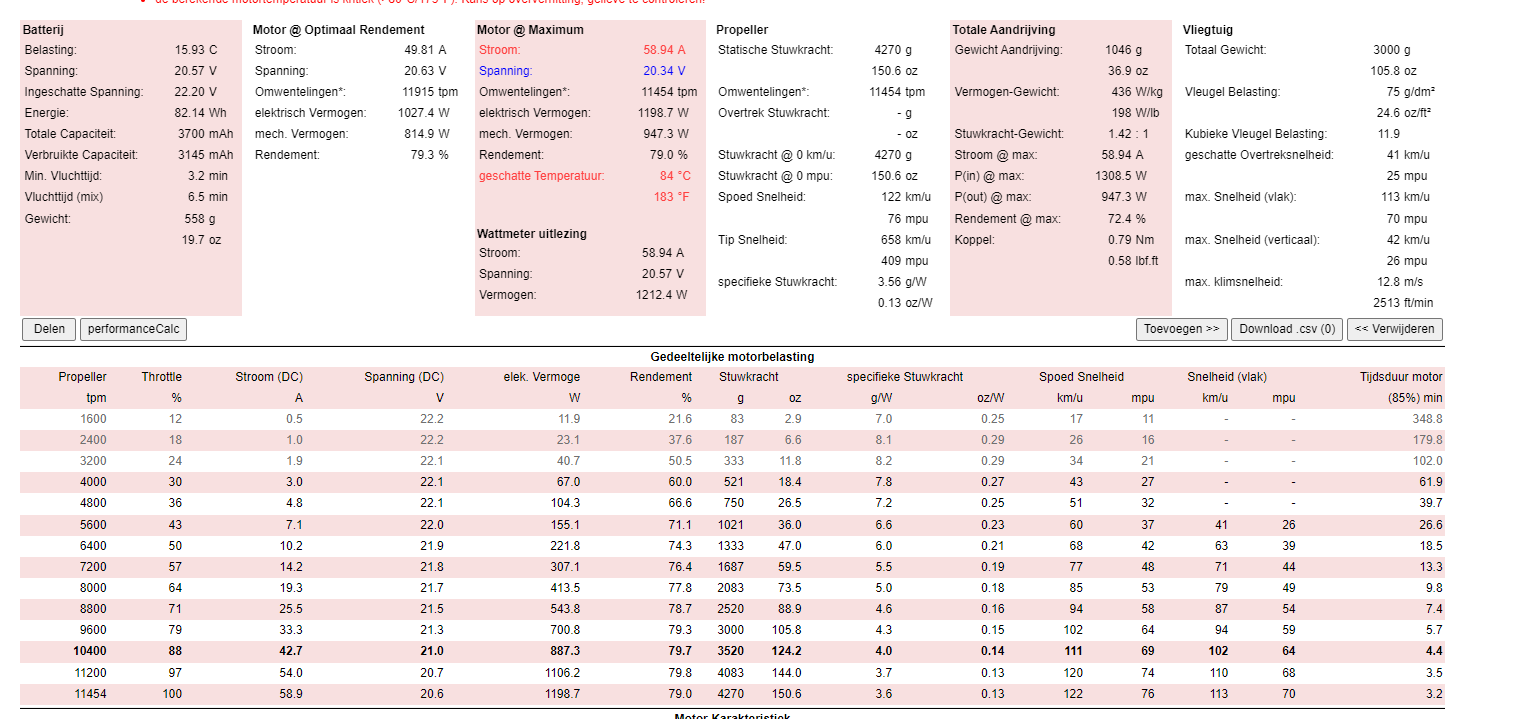
Task: Click the Tijdsduur motor column header
Action: click(x=1401, y=377)
